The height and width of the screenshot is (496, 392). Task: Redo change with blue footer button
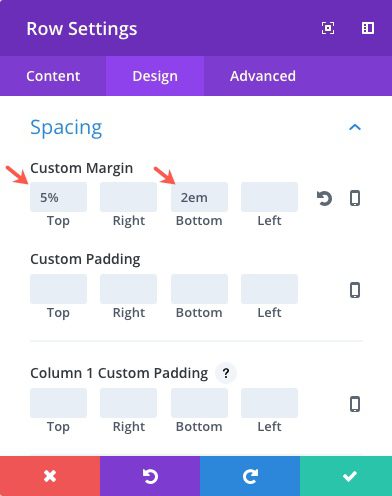[x=250, y=476]
